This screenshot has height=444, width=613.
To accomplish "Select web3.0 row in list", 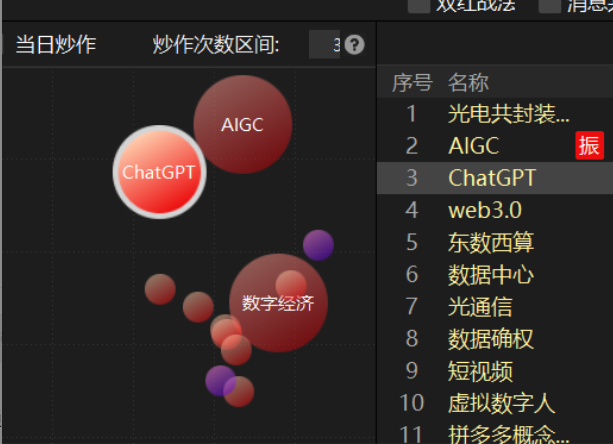I will [495, 210].
